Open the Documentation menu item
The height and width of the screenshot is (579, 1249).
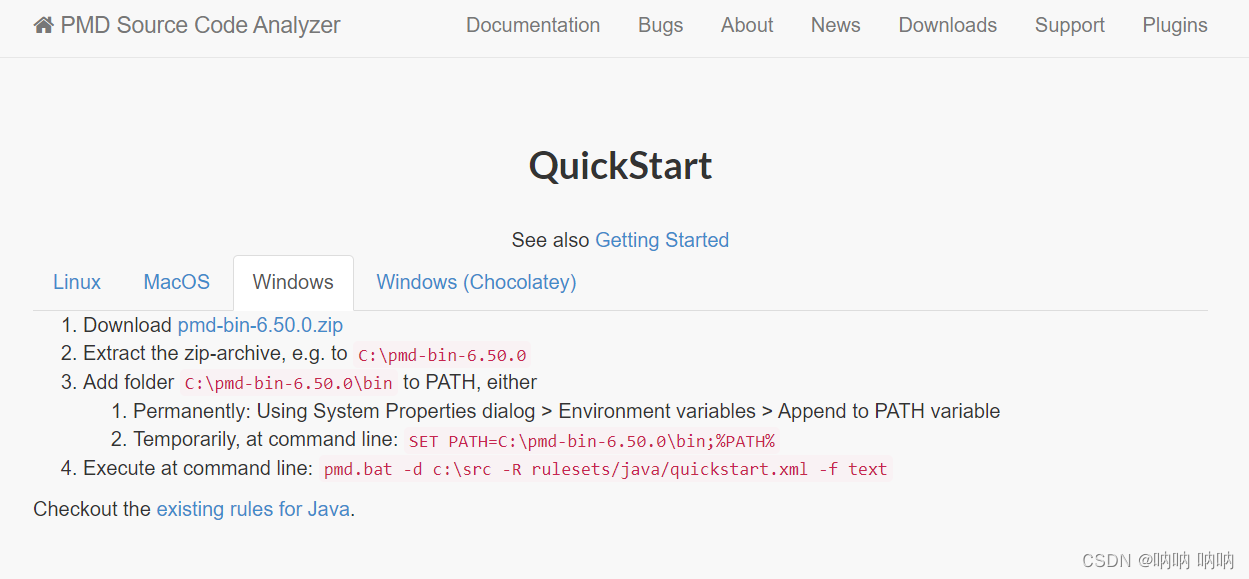(533, 25)
